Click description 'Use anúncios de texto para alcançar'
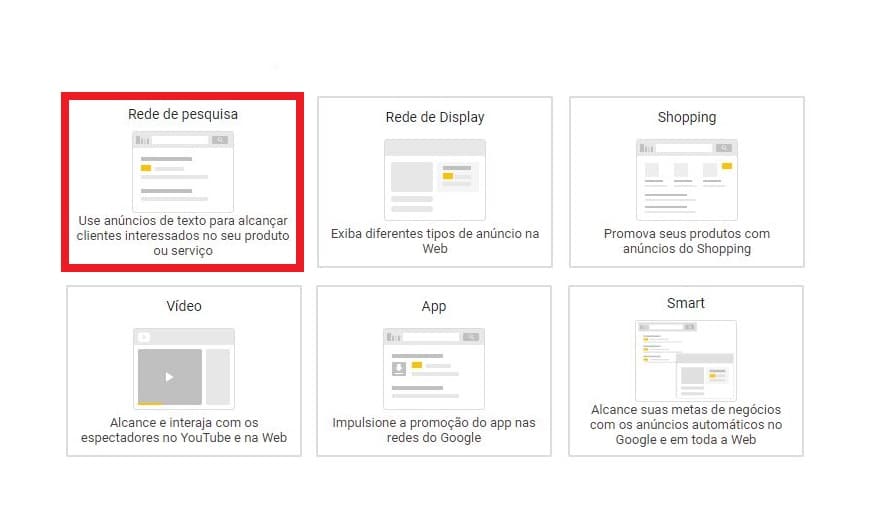Image resolution: width=883 pixels, height=510 pixels. click(183, 221)
